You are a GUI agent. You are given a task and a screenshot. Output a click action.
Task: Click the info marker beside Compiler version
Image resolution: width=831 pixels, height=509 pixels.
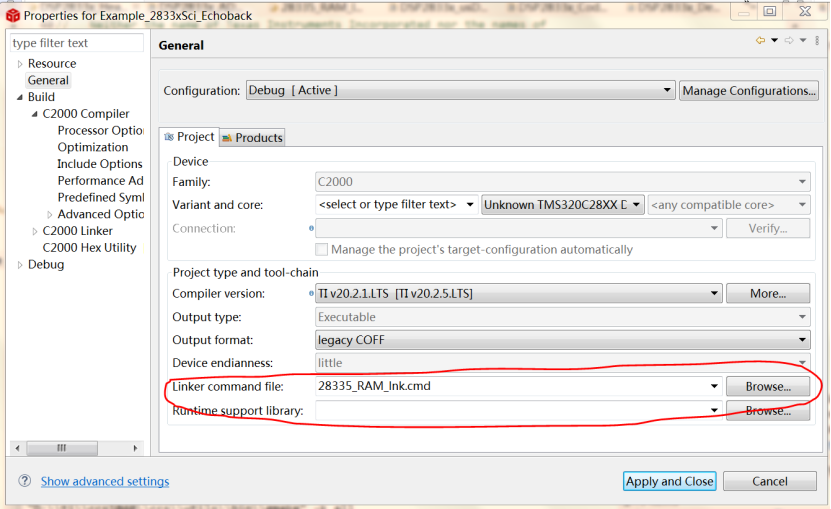311,293
